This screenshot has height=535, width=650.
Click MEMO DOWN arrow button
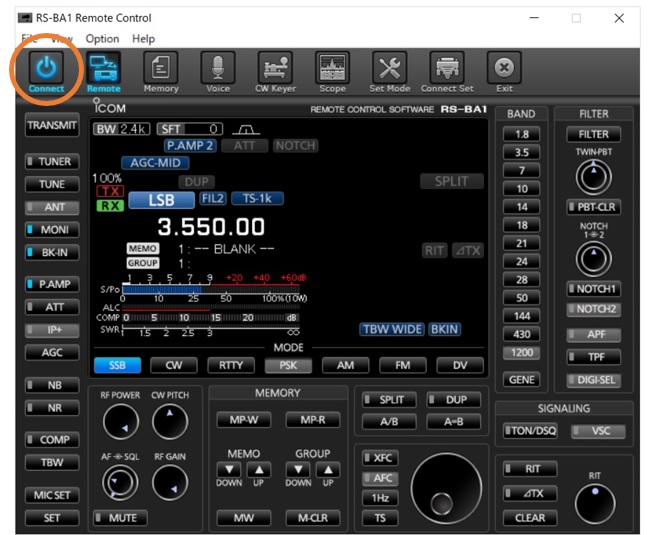click(229, 470)
